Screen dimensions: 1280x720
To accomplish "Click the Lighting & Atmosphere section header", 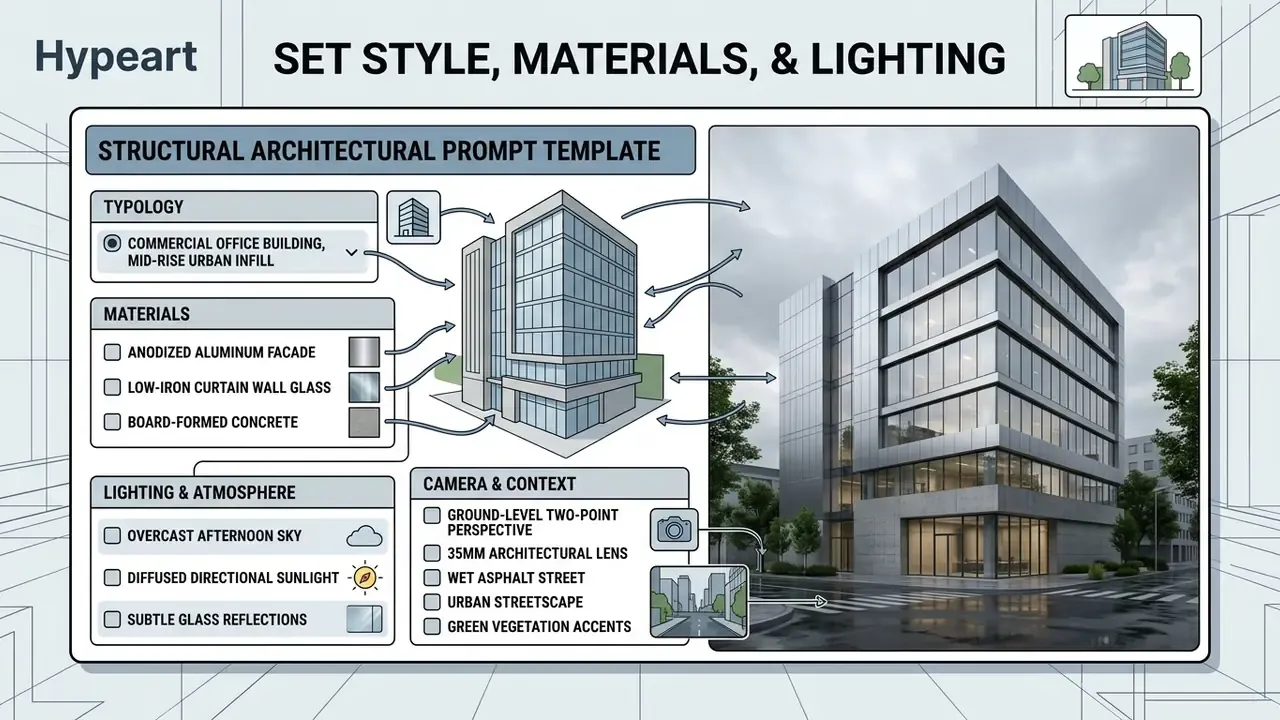I will tap(242, 493).
